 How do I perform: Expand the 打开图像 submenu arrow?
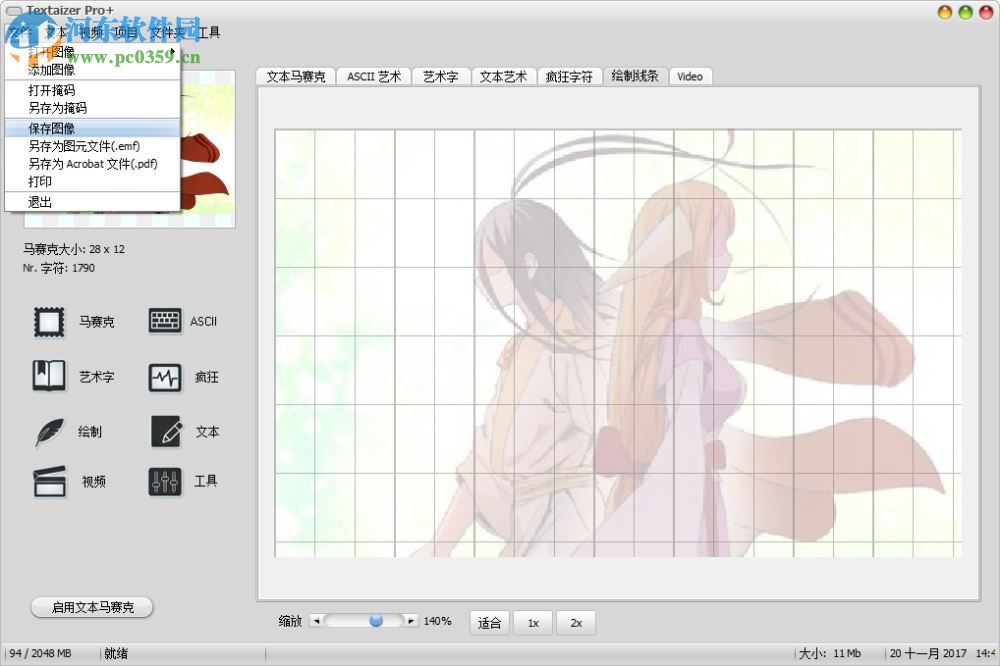[170, 52]
